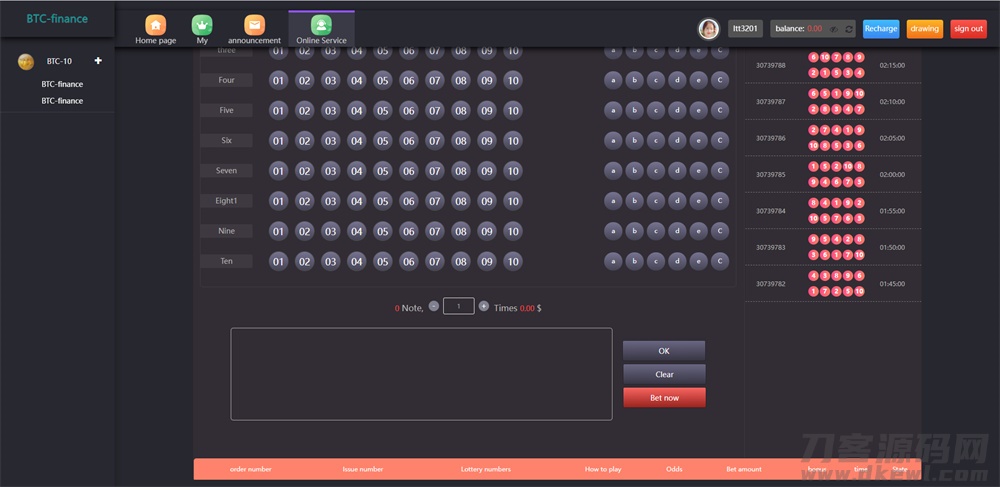Click the BTC-10 gold coin icon

tap(26, 62)
